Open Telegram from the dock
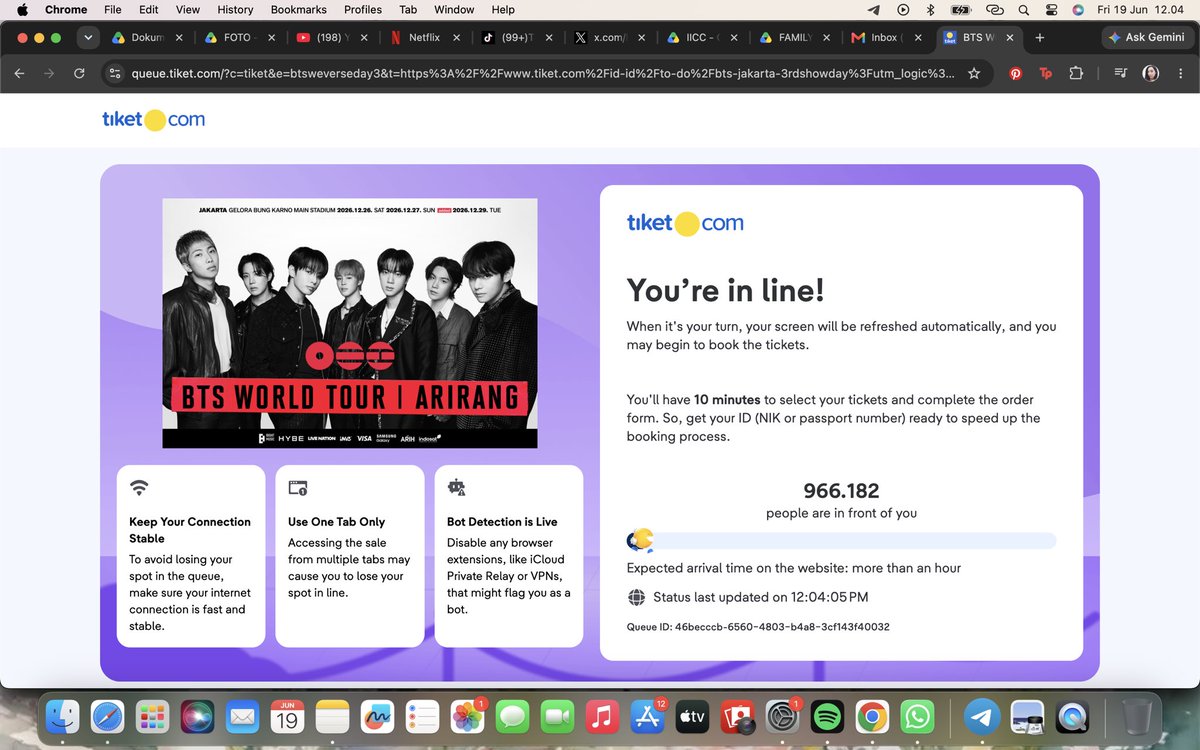1200x750 pixels. 982,716
